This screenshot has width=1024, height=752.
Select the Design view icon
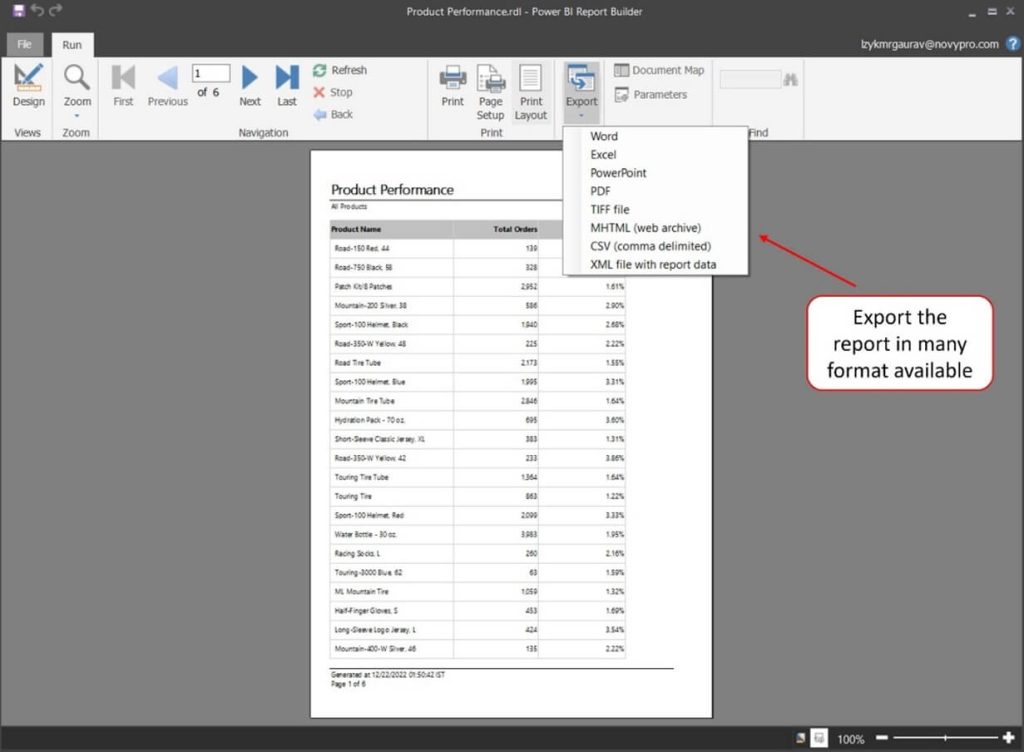pos(27,80)
